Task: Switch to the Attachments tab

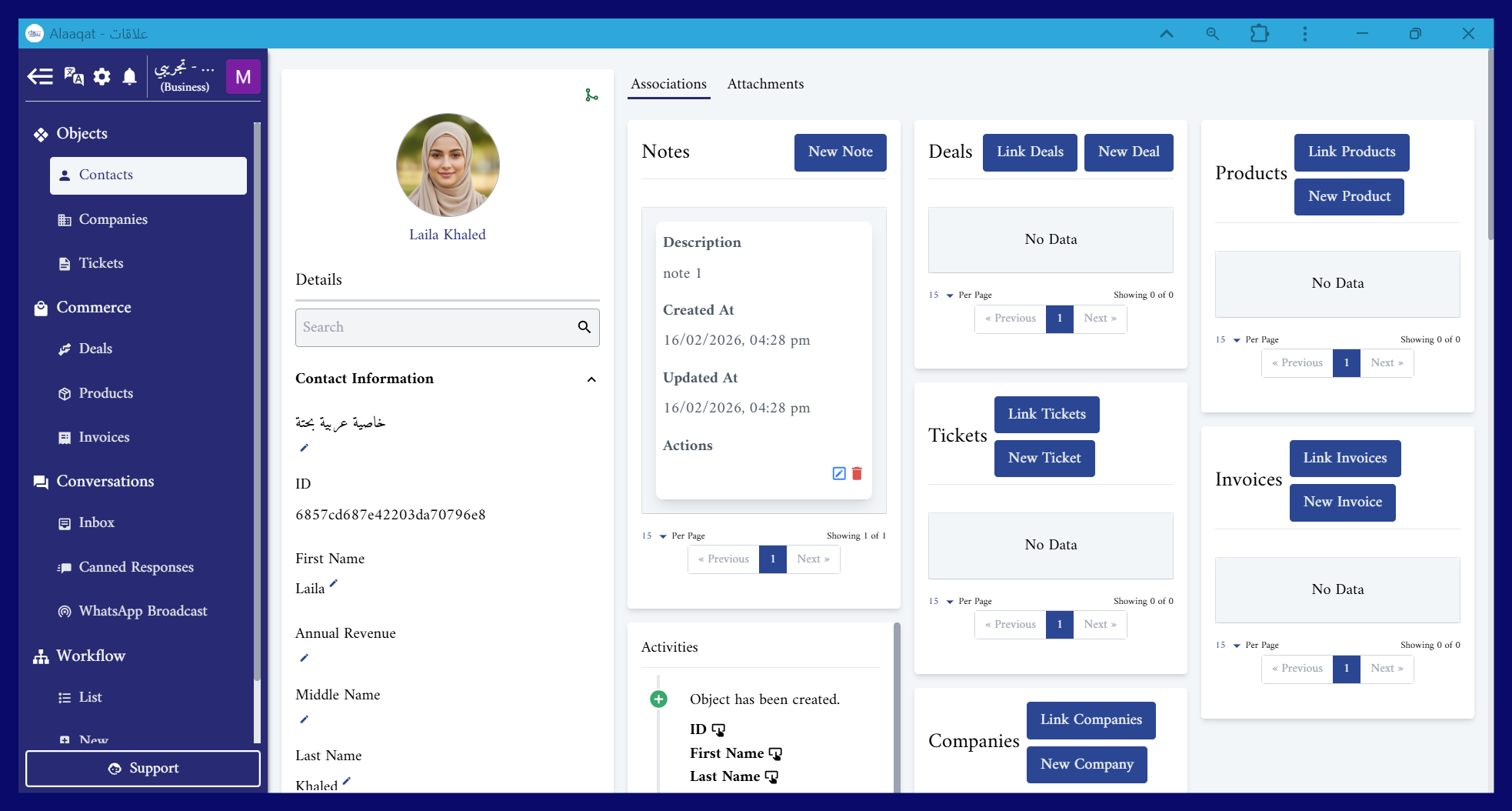Action: click(x=765, y=84)
